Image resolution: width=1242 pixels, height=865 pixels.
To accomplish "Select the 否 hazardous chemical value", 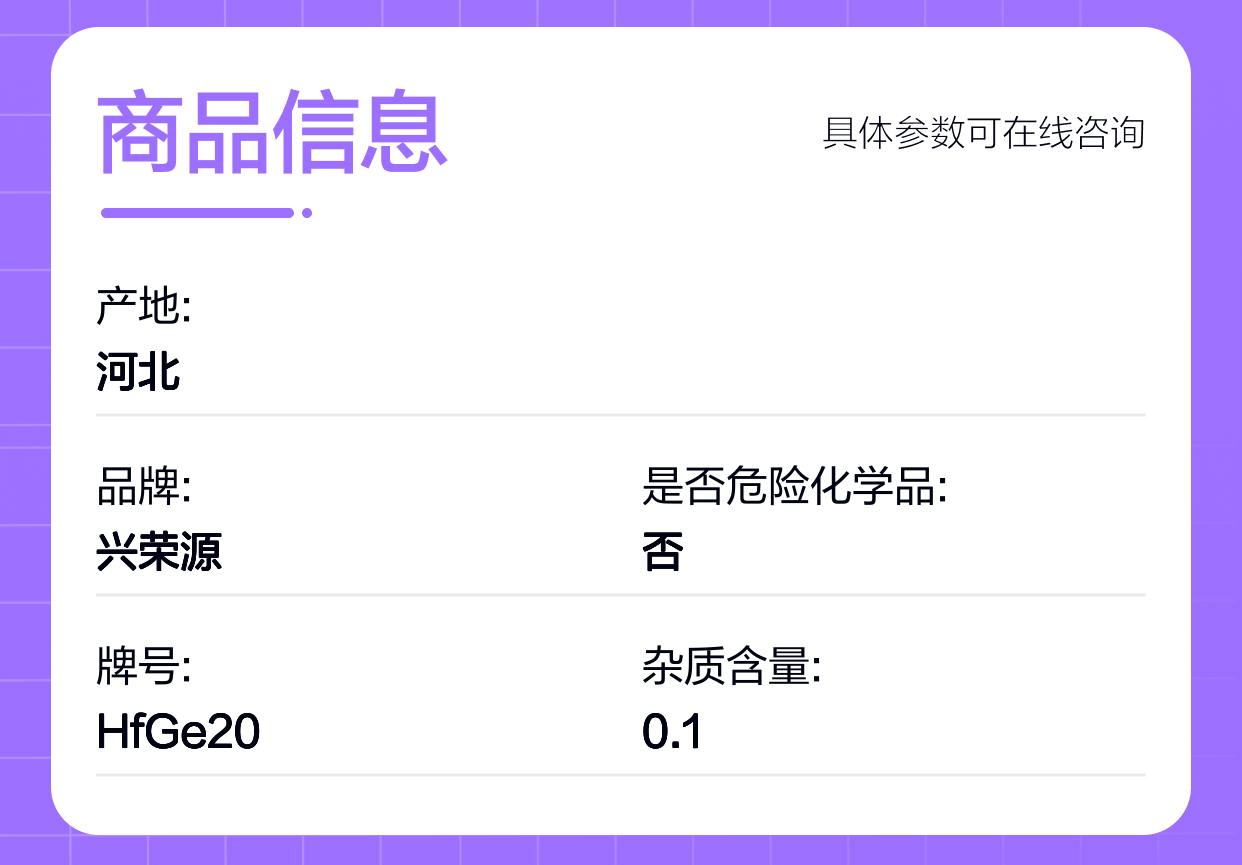I will (x=662, y=552).
